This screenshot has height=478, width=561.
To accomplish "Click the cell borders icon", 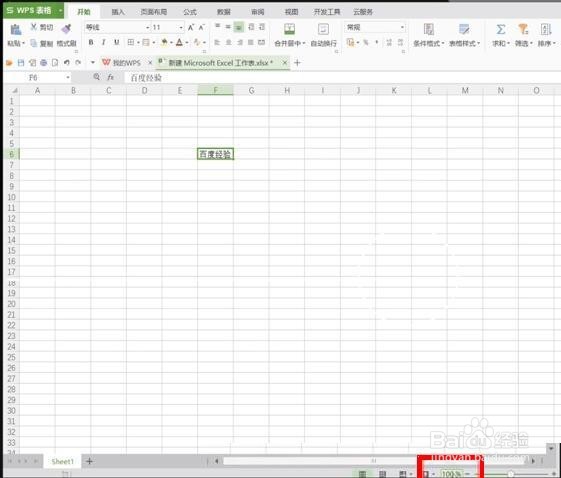I will (131, 42).
